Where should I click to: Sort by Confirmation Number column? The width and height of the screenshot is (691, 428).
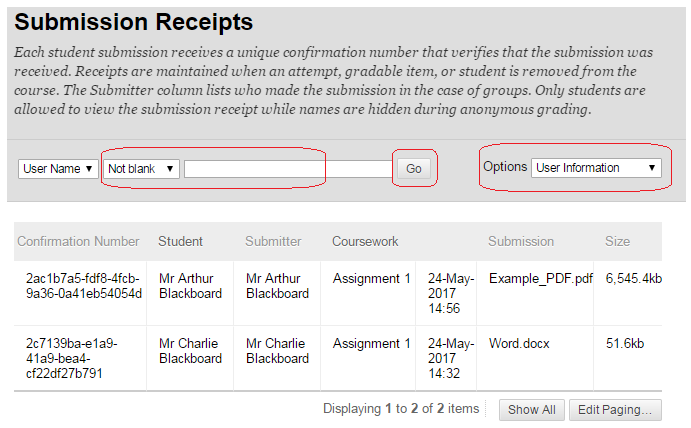pyautogui.click(x=79, y=241)
